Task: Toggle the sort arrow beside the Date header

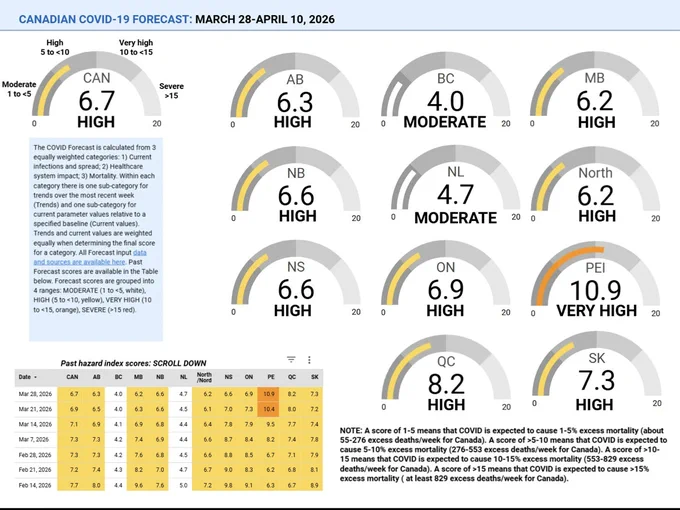Action: [36, 377]
